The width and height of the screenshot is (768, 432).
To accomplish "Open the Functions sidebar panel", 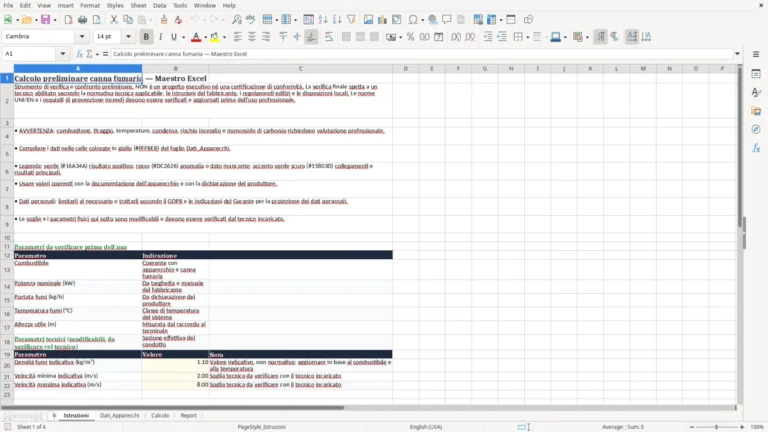I will (x=756, y=148).
